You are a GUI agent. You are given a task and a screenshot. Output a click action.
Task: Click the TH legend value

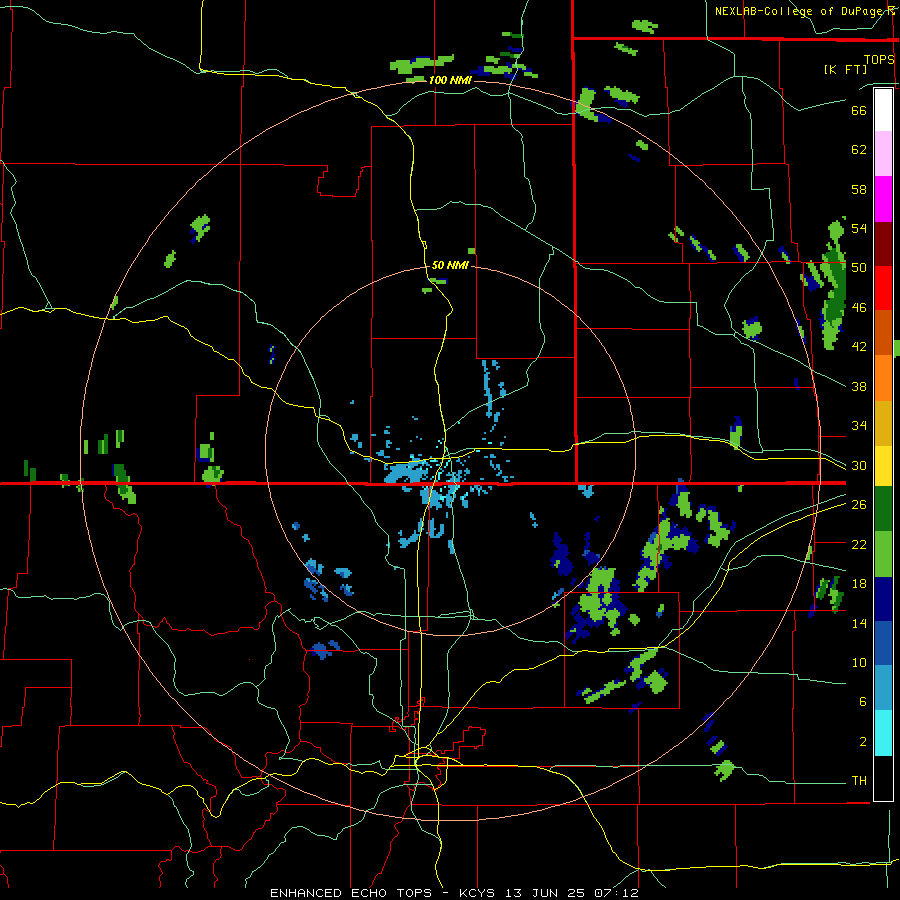[x=859, y=780]
